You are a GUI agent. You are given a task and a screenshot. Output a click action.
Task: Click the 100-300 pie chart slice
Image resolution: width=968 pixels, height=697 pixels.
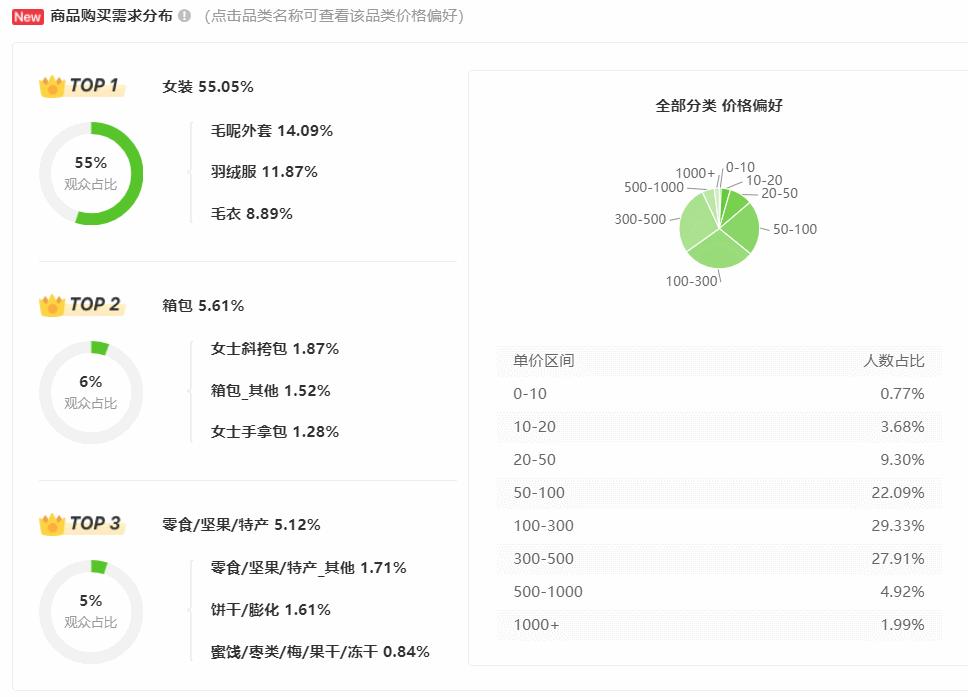[718, 251]
